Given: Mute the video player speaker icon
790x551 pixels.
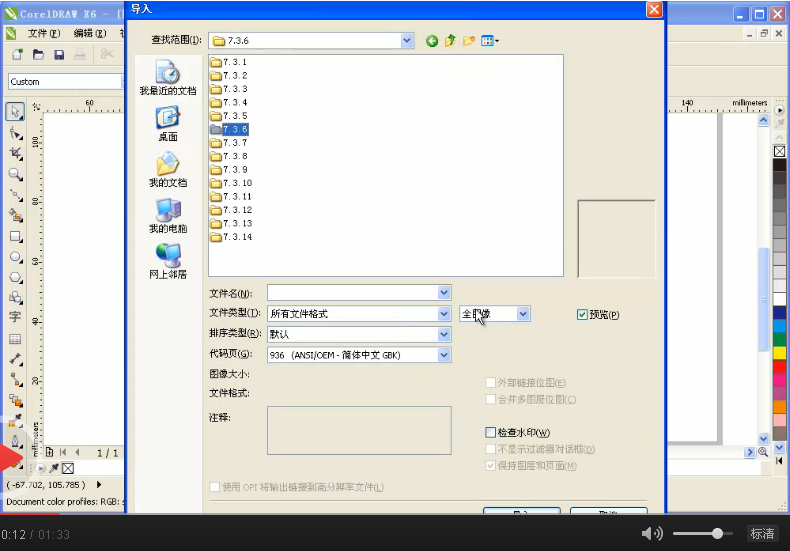Looking at the screenshot, I should pyautogui.click(x=652, y=533).
